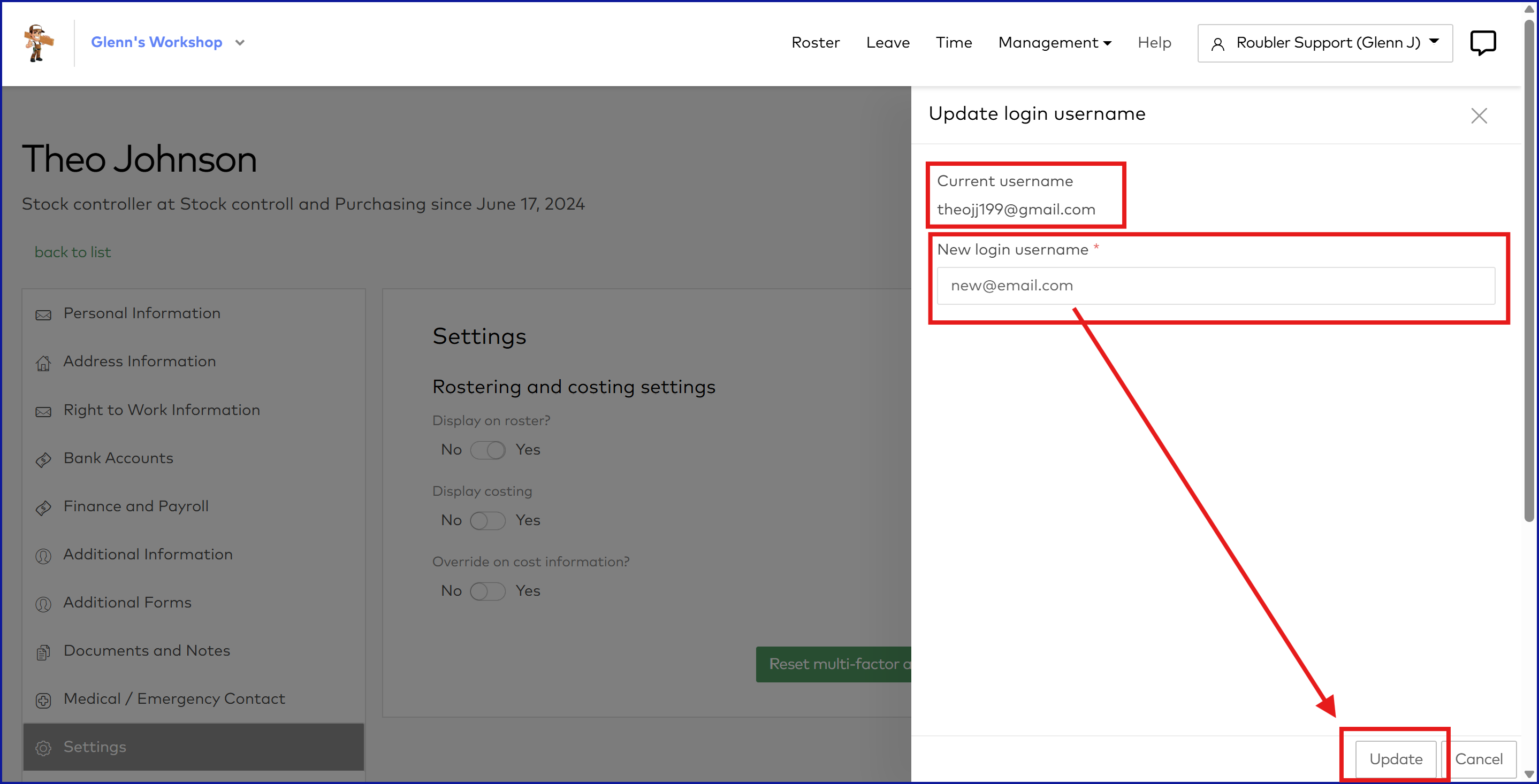The image size is (1539, 784).
Task: Click the back to list link
Action: click(72, 252)
